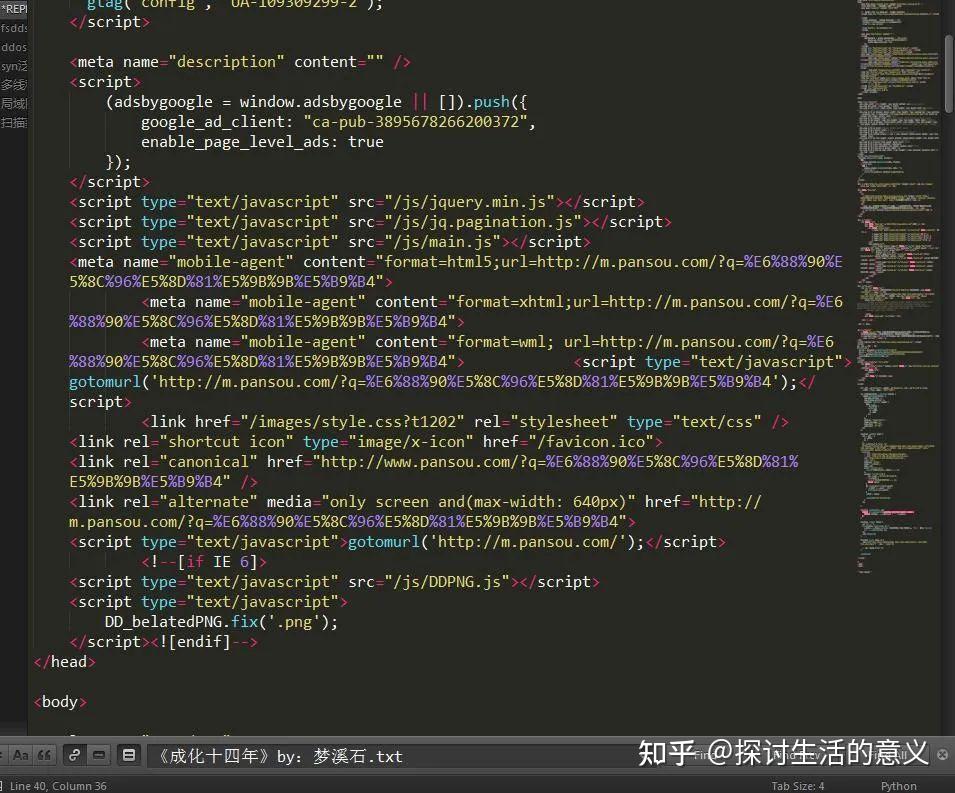The image size is (955, 793).
Task: Toggle wrap-around search link icon
Action: tap(74, 755)
